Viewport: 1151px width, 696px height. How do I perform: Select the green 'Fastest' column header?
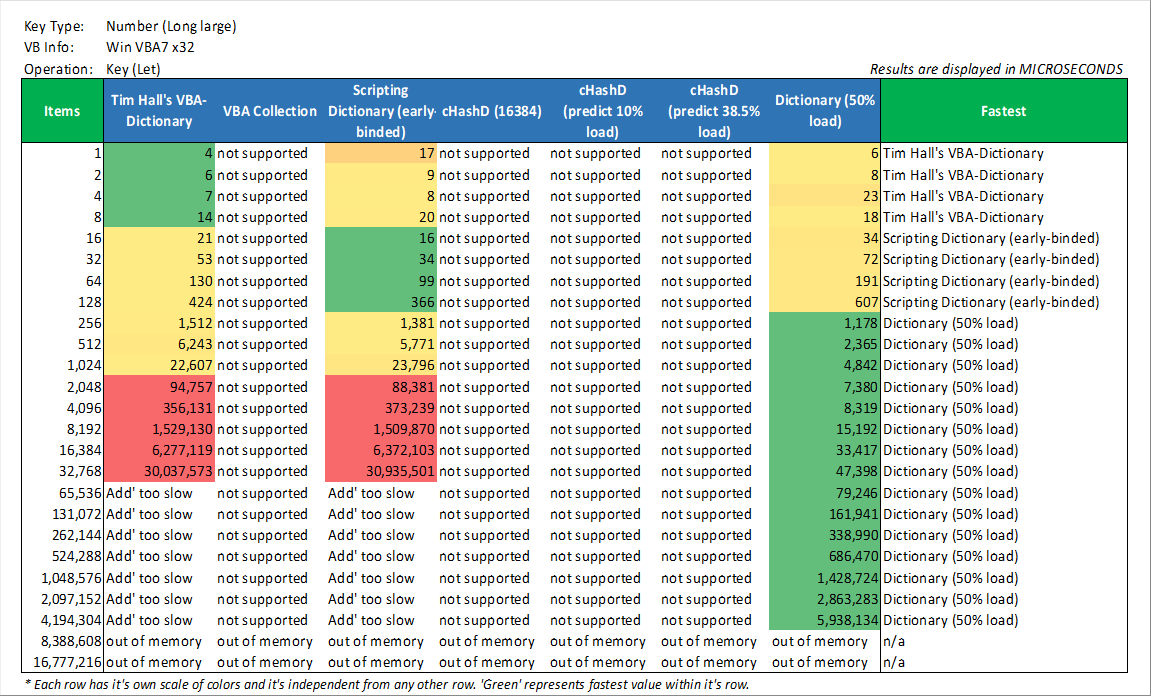pos(1003,111)
